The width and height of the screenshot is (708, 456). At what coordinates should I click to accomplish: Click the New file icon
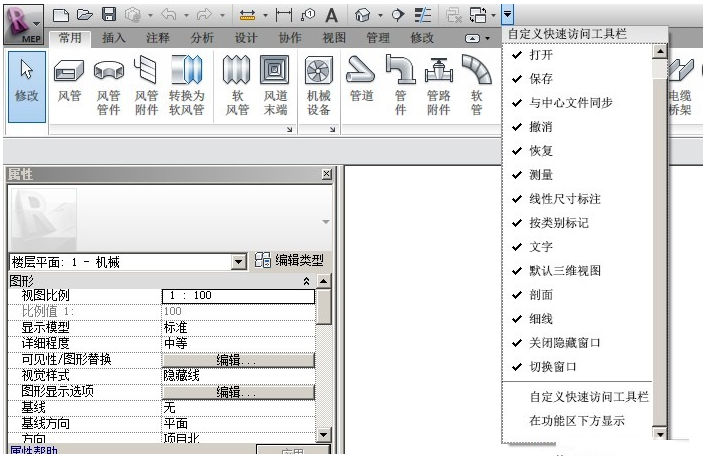[61, 15]
